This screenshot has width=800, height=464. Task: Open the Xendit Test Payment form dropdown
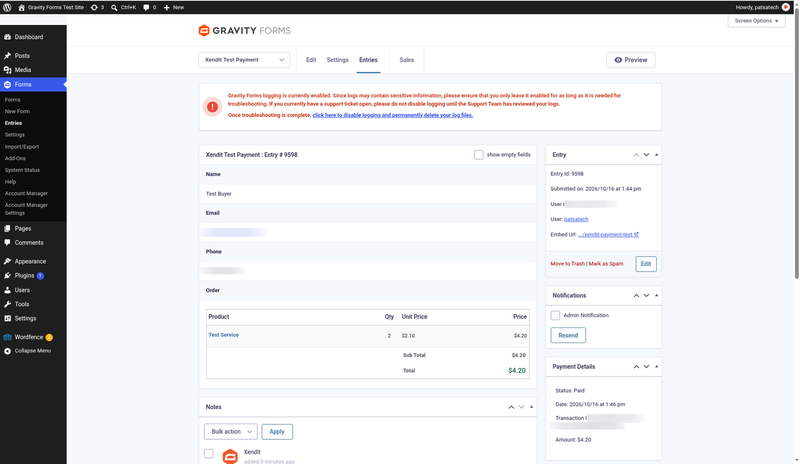(244, 60)
